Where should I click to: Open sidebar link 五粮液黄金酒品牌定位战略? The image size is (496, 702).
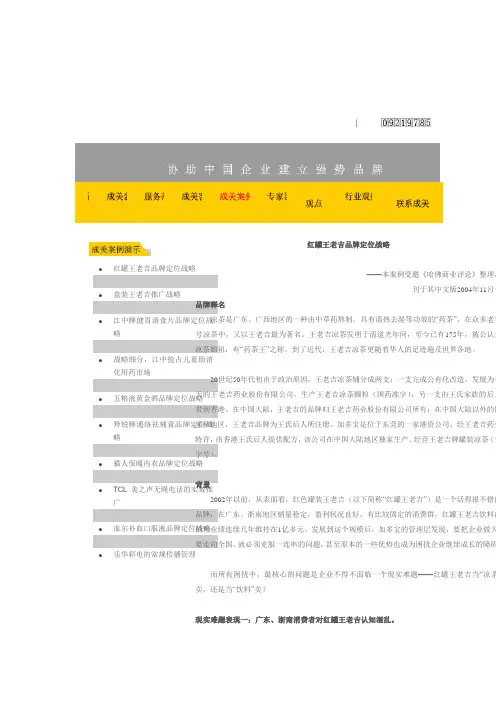[x=158, y=398]
